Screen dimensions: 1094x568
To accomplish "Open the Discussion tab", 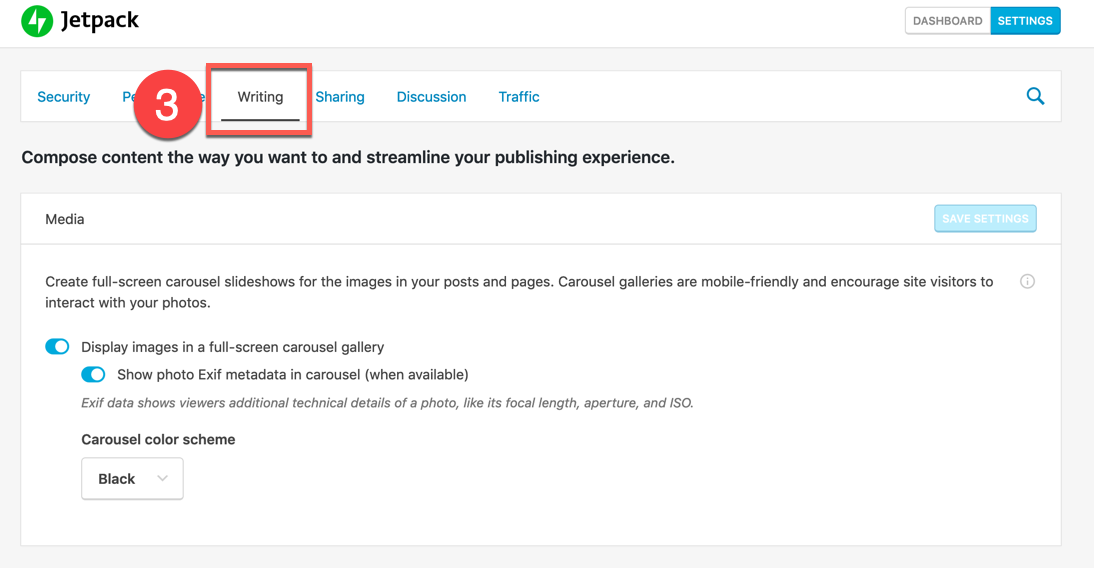I will (x=431, y=97).
